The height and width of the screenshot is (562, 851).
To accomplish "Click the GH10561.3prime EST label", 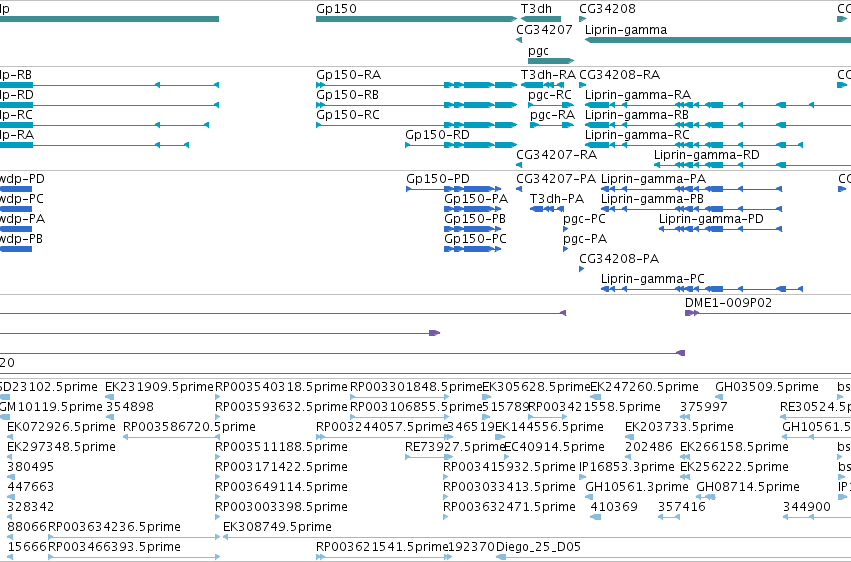I will (637, 488).
